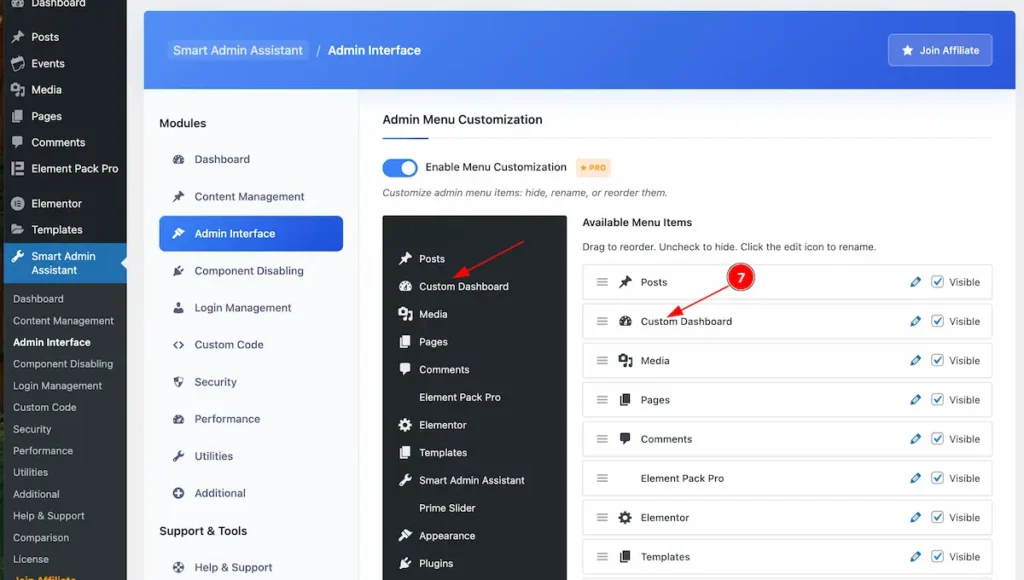Click the Join Affiliate button
Viewport: 1024px width, 580px height.
tap(940, 50)
